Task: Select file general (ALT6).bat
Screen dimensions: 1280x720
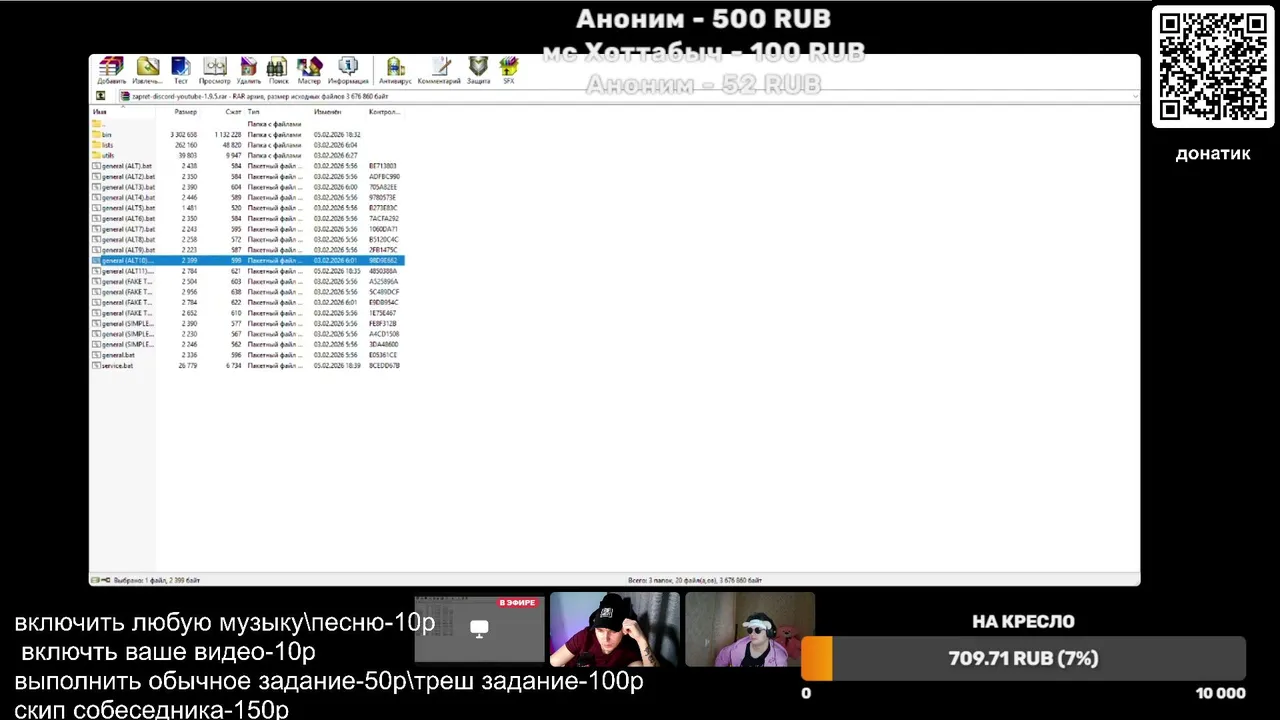Action: pyautogui.click(x=246, y=218)
